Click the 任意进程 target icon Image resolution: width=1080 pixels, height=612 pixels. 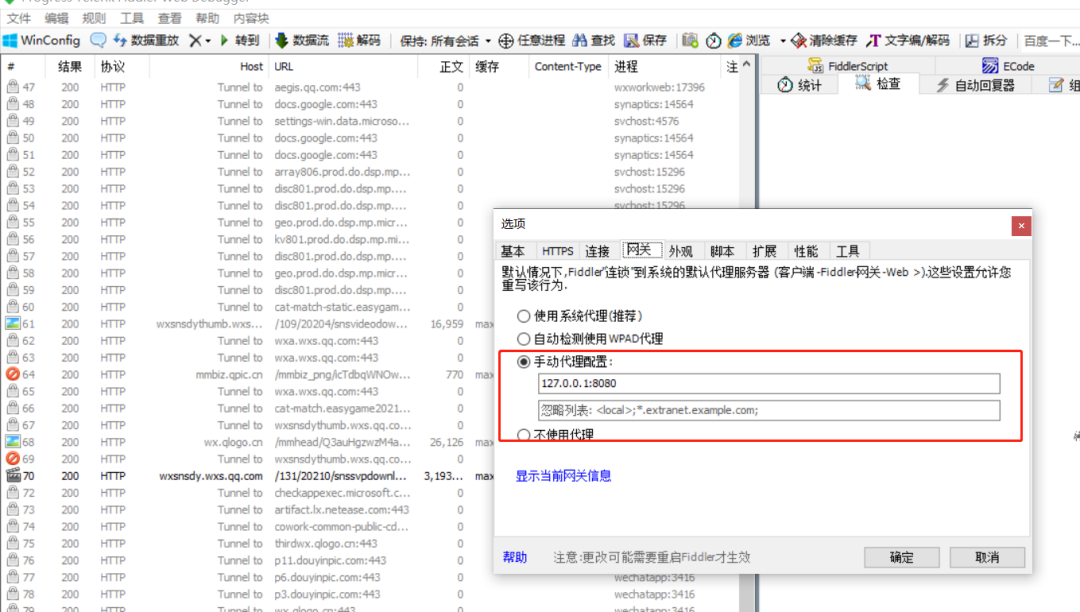[x=506, y=41]
